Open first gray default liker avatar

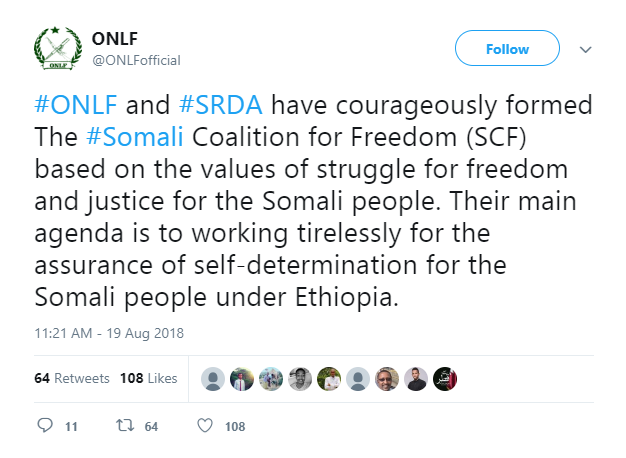[x=213, y=379]
